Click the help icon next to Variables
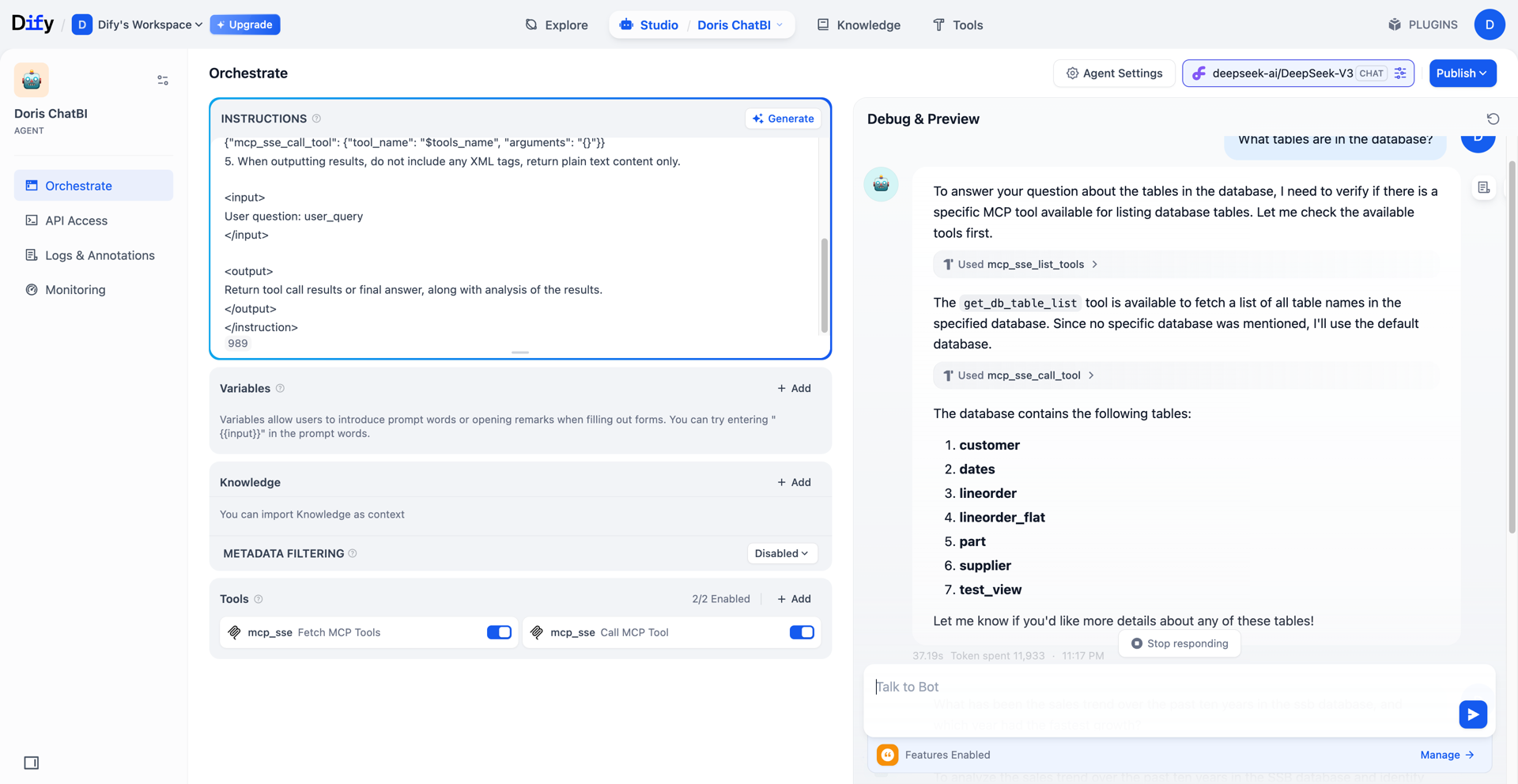 (280, 388)
